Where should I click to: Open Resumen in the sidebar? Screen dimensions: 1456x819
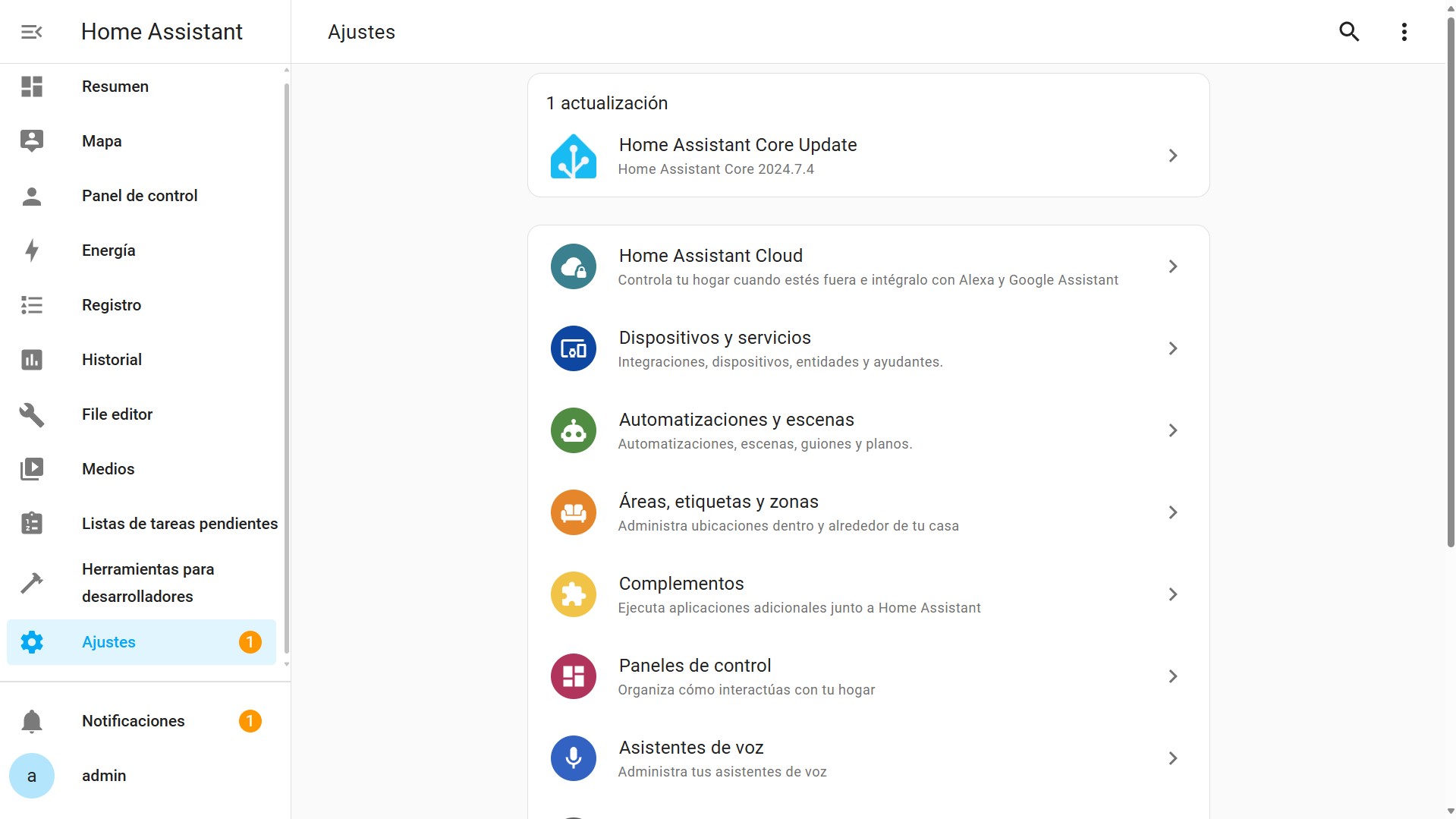click(x=115, y=87)
